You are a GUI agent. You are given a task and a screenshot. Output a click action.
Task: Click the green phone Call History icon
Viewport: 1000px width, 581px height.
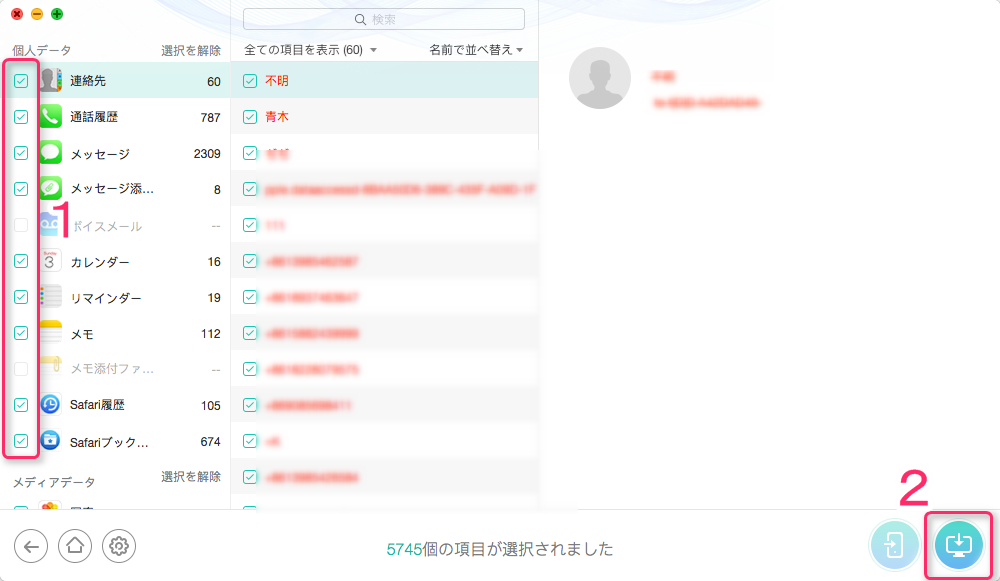(x=50, y=116)
